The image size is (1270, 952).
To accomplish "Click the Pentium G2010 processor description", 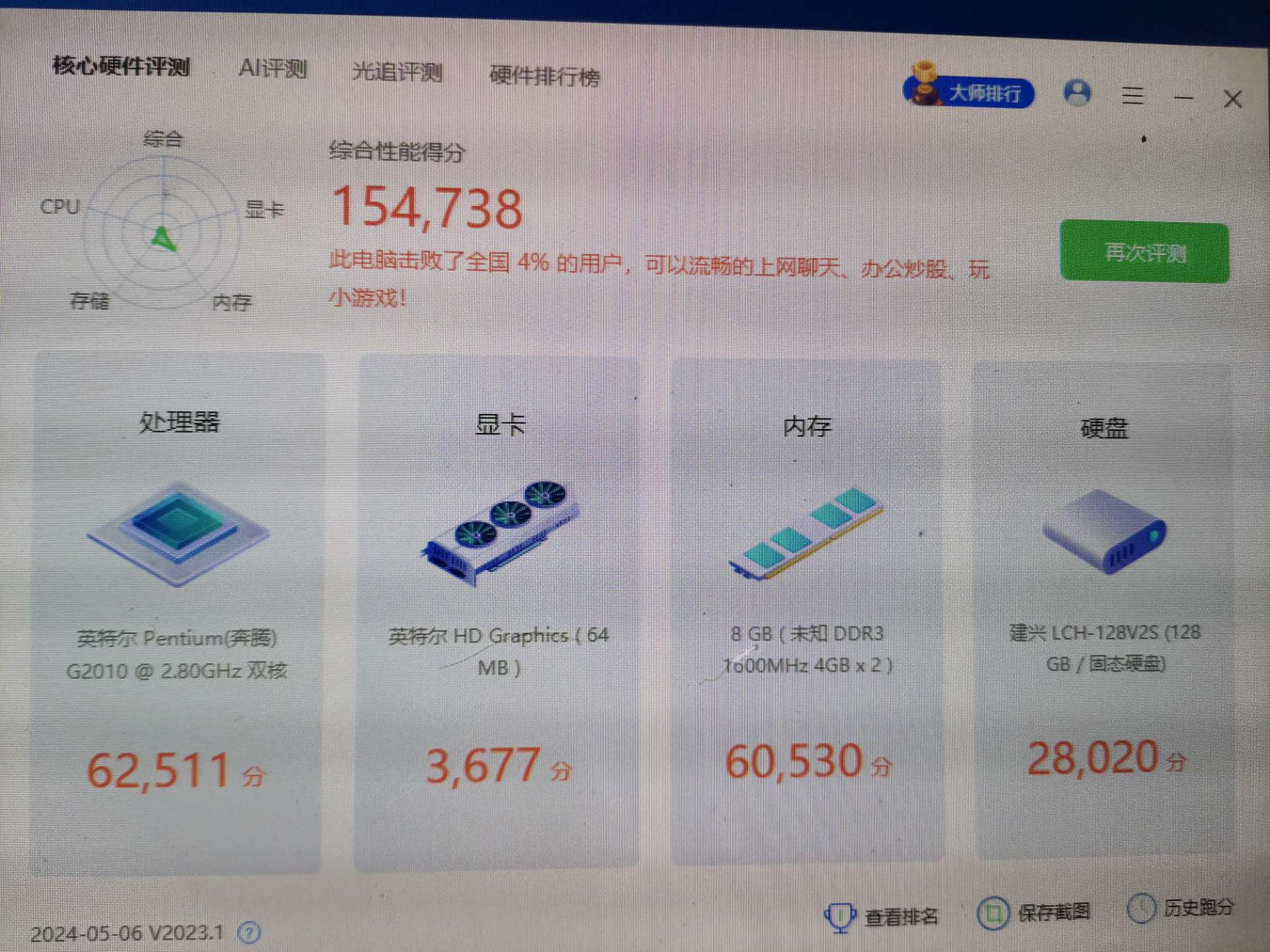I will point(177,654).
